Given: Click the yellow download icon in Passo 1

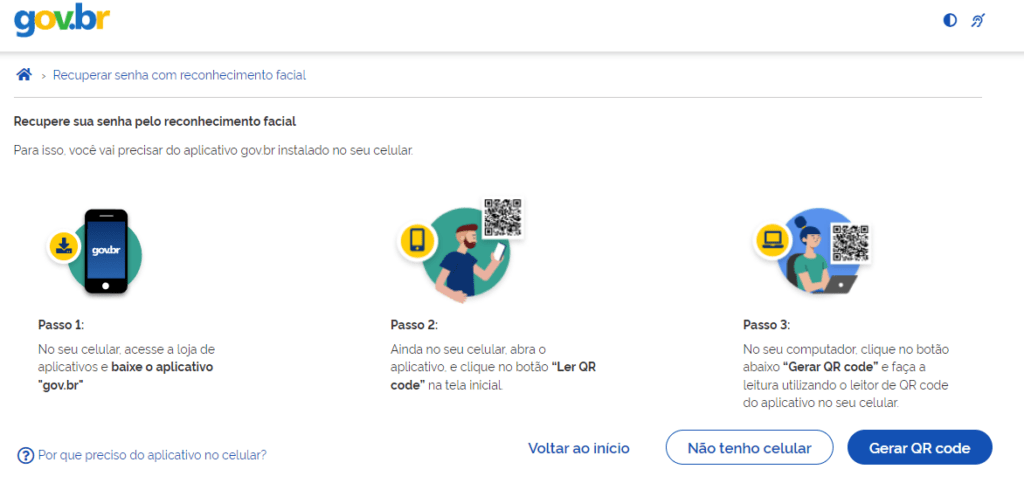Looking at the screenshot, I should (x=64, y=246).
